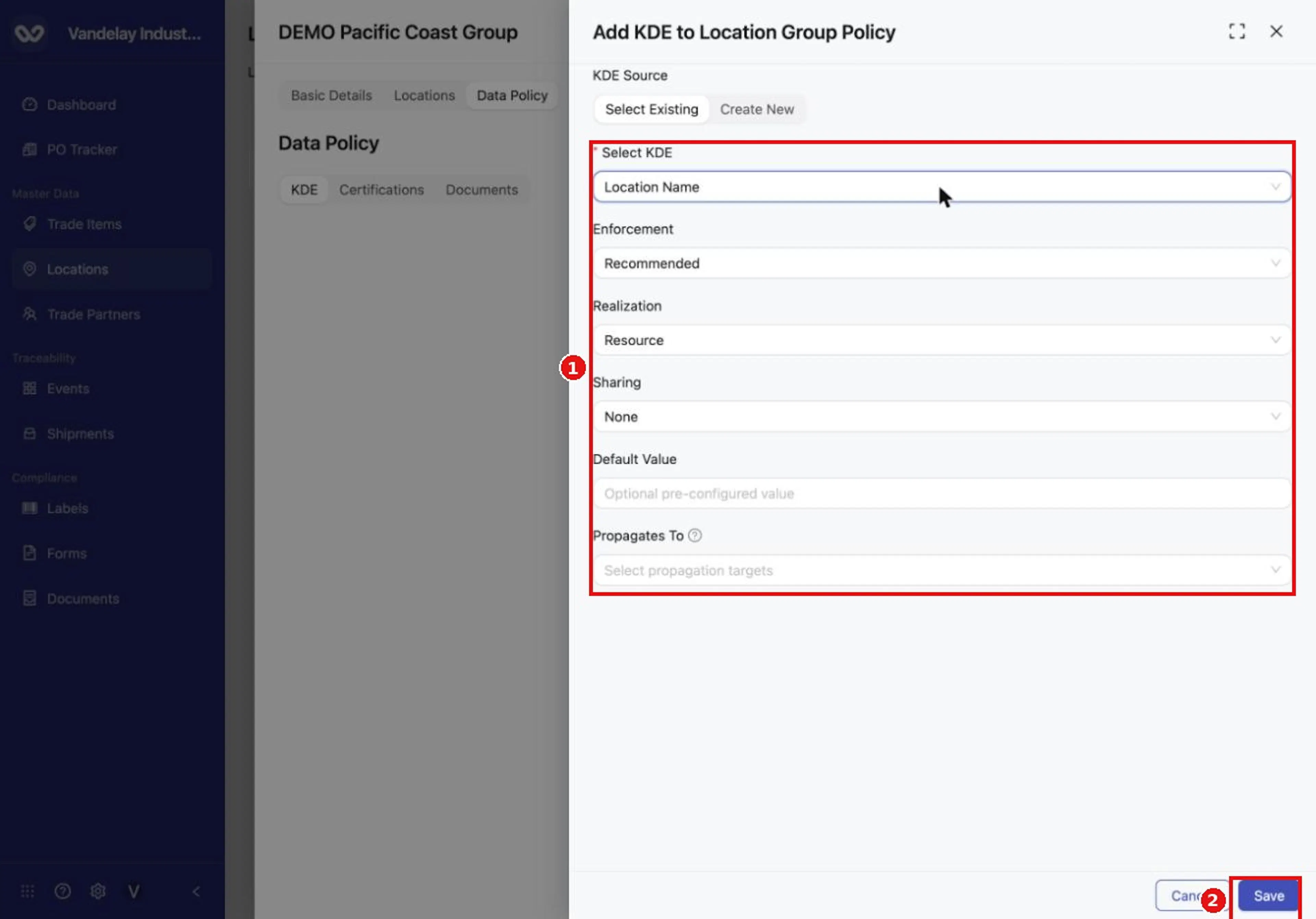Open the Enforcement dropdown
The image size is (1316, 919).
point(942,264)
